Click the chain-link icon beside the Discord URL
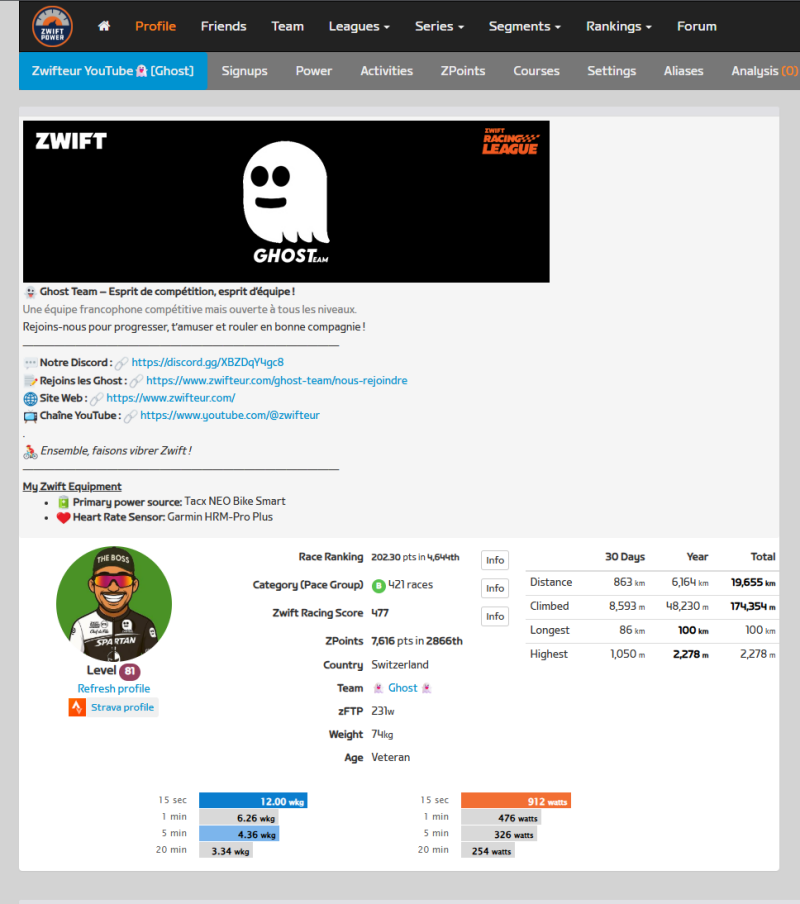The height and width of the screenshot is (904, 800). click(121, 363)
